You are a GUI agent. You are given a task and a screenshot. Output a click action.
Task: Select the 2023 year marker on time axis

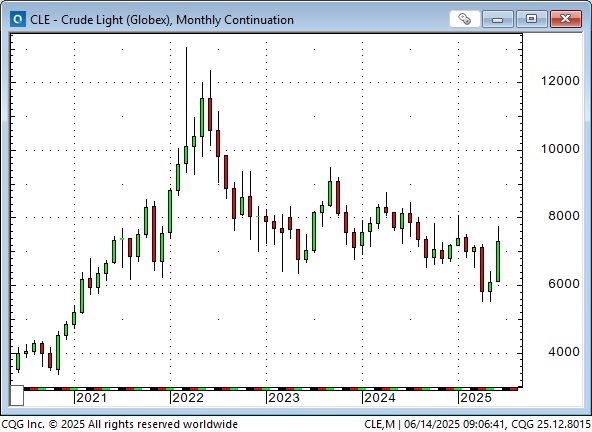[x=284, y=398]
